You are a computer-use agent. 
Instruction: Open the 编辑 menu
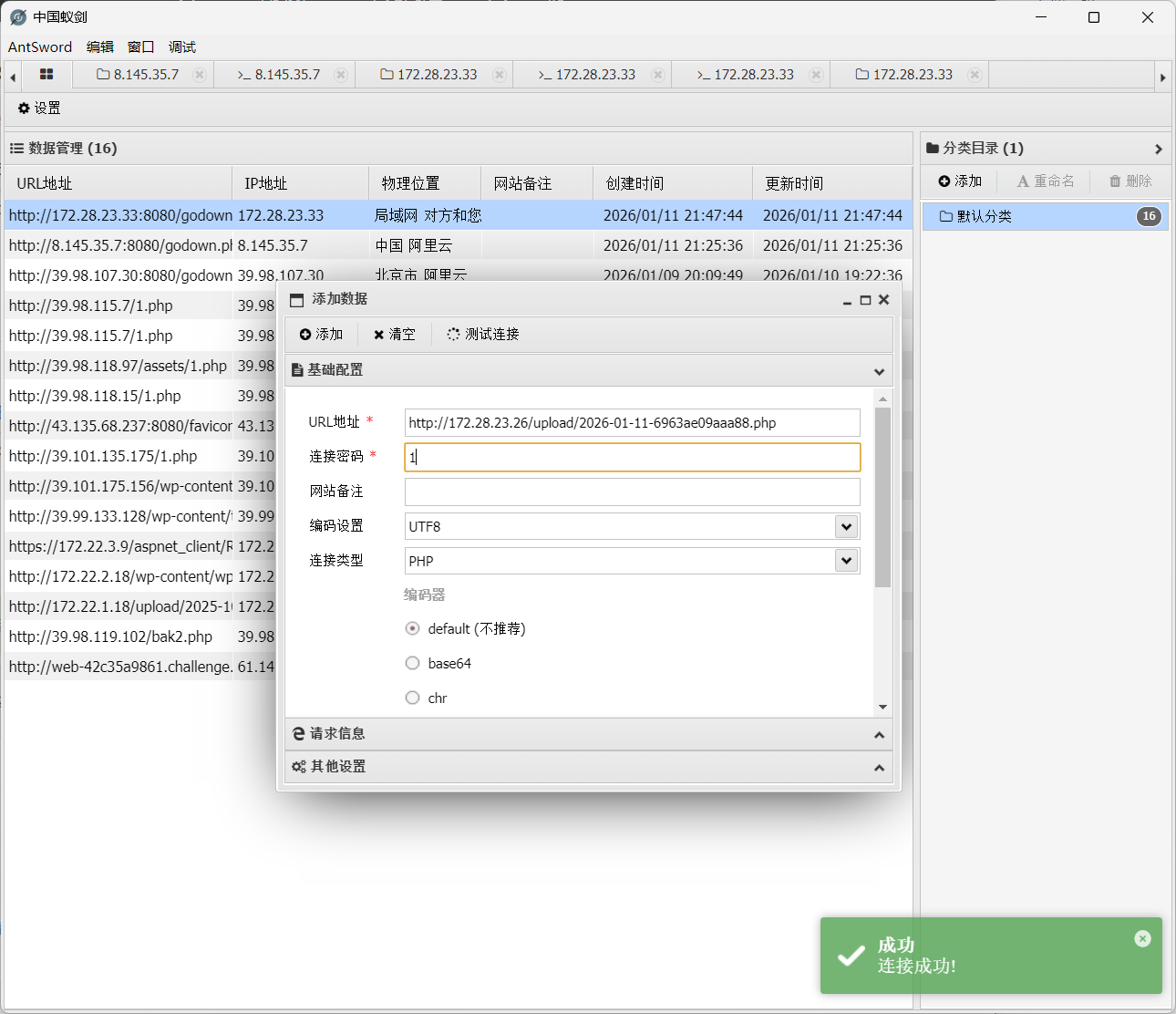[x=100, y=47]
